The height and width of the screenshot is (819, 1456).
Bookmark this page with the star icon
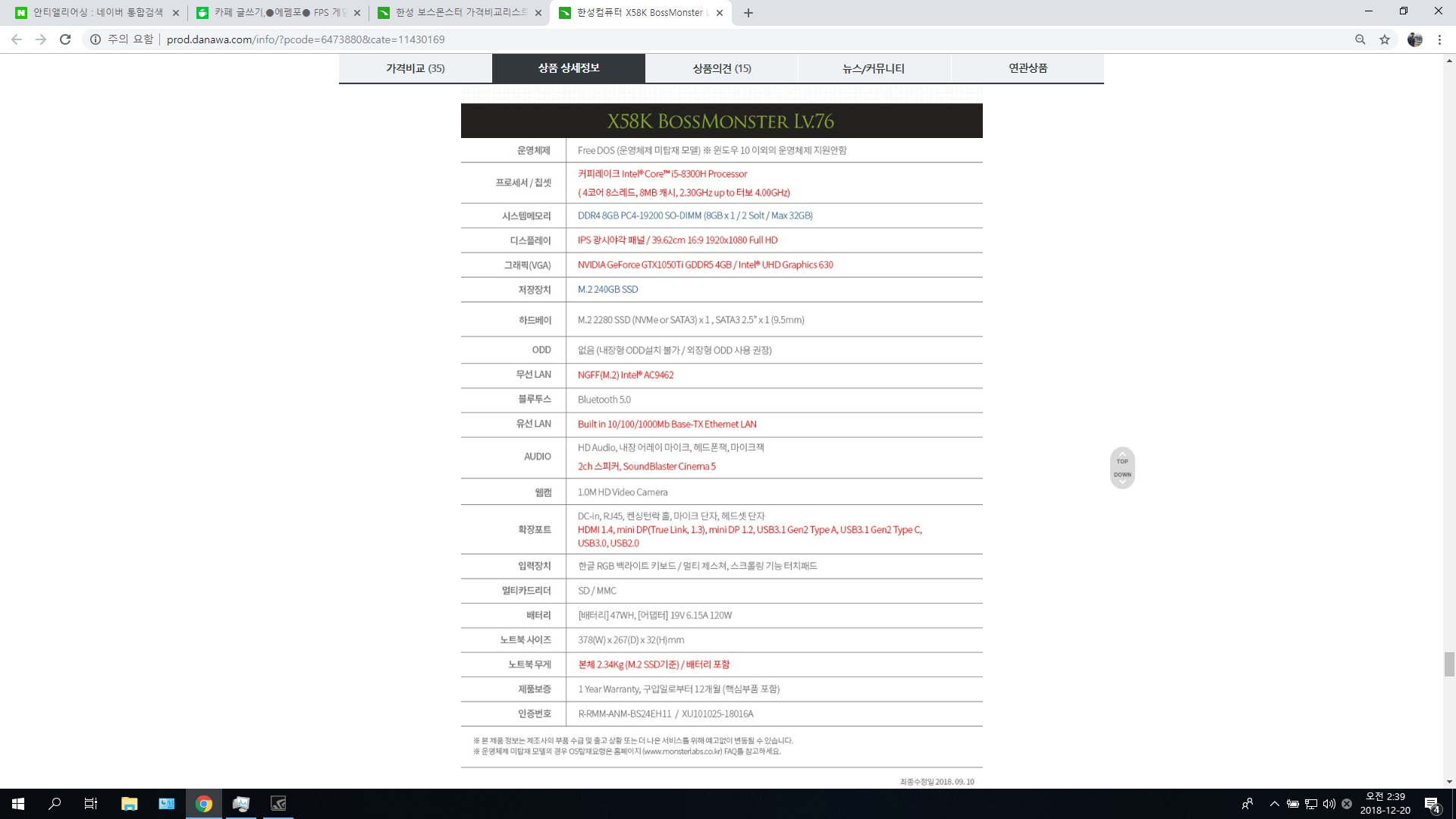tap(1385, 39)
